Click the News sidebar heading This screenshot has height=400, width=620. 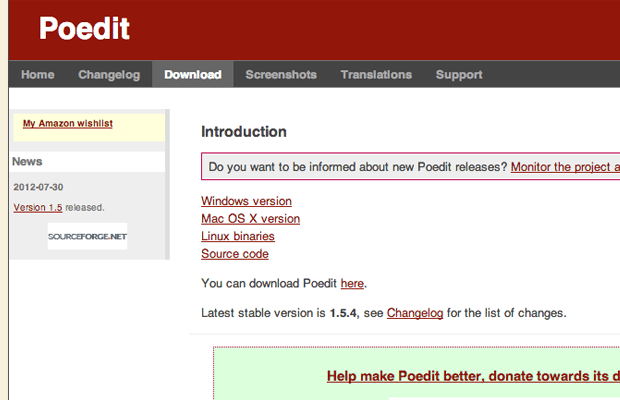pos(27,161)
